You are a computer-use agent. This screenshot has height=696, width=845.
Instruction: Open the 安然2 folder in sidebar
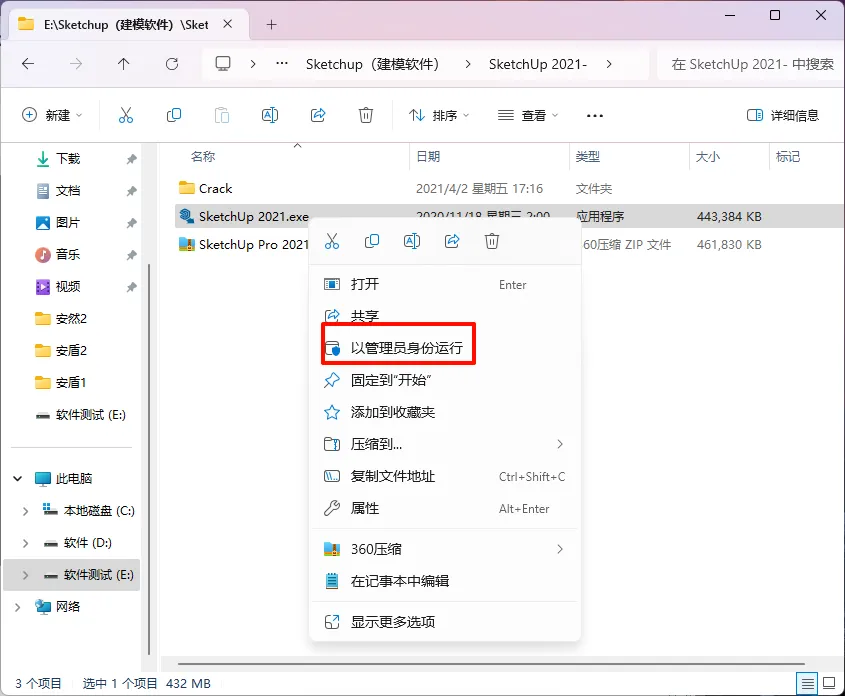click(71, 319)
